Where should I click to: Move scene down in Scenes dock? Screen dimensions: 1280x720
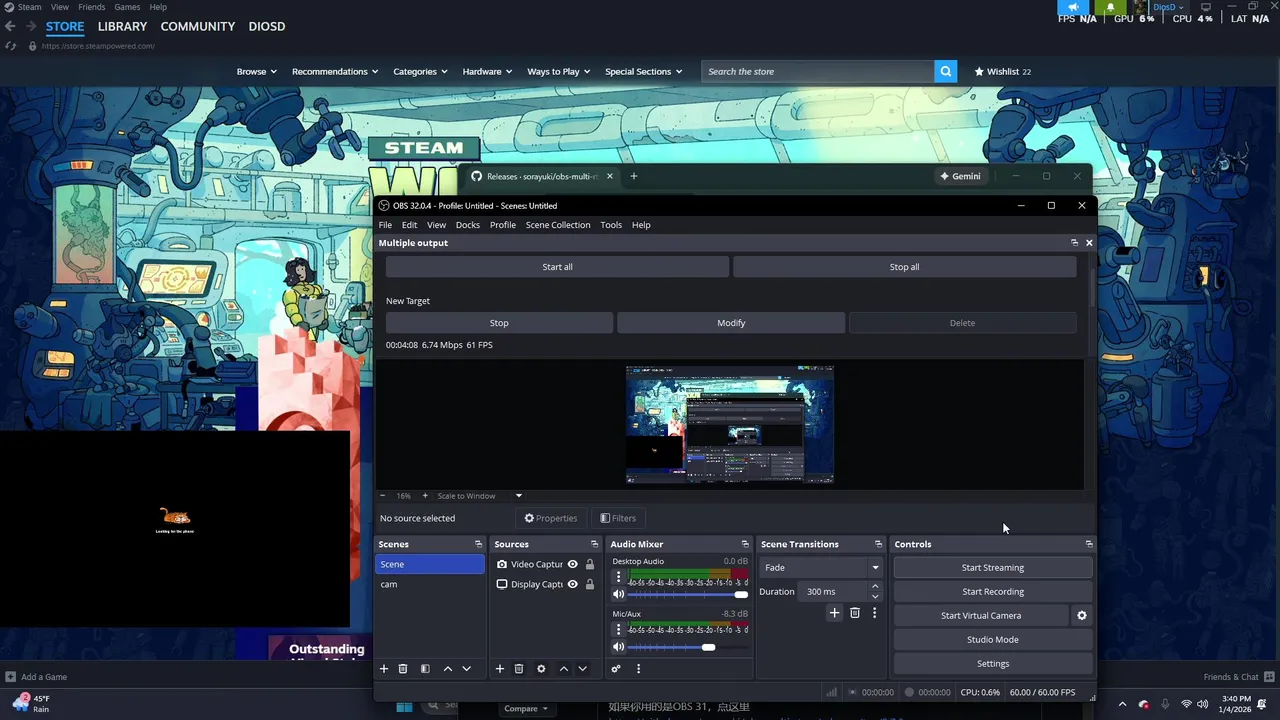pyautogui.click(x=466, y=668)
